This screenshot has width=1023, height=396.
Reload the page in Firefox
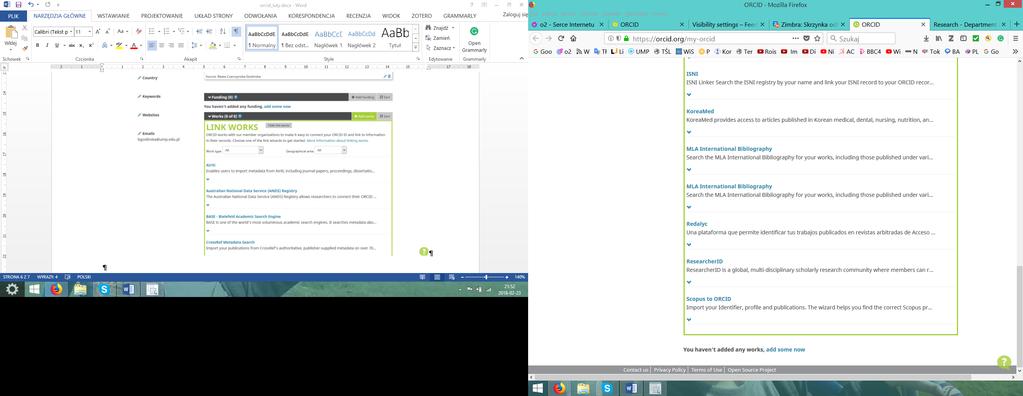[x=560, y=38]
